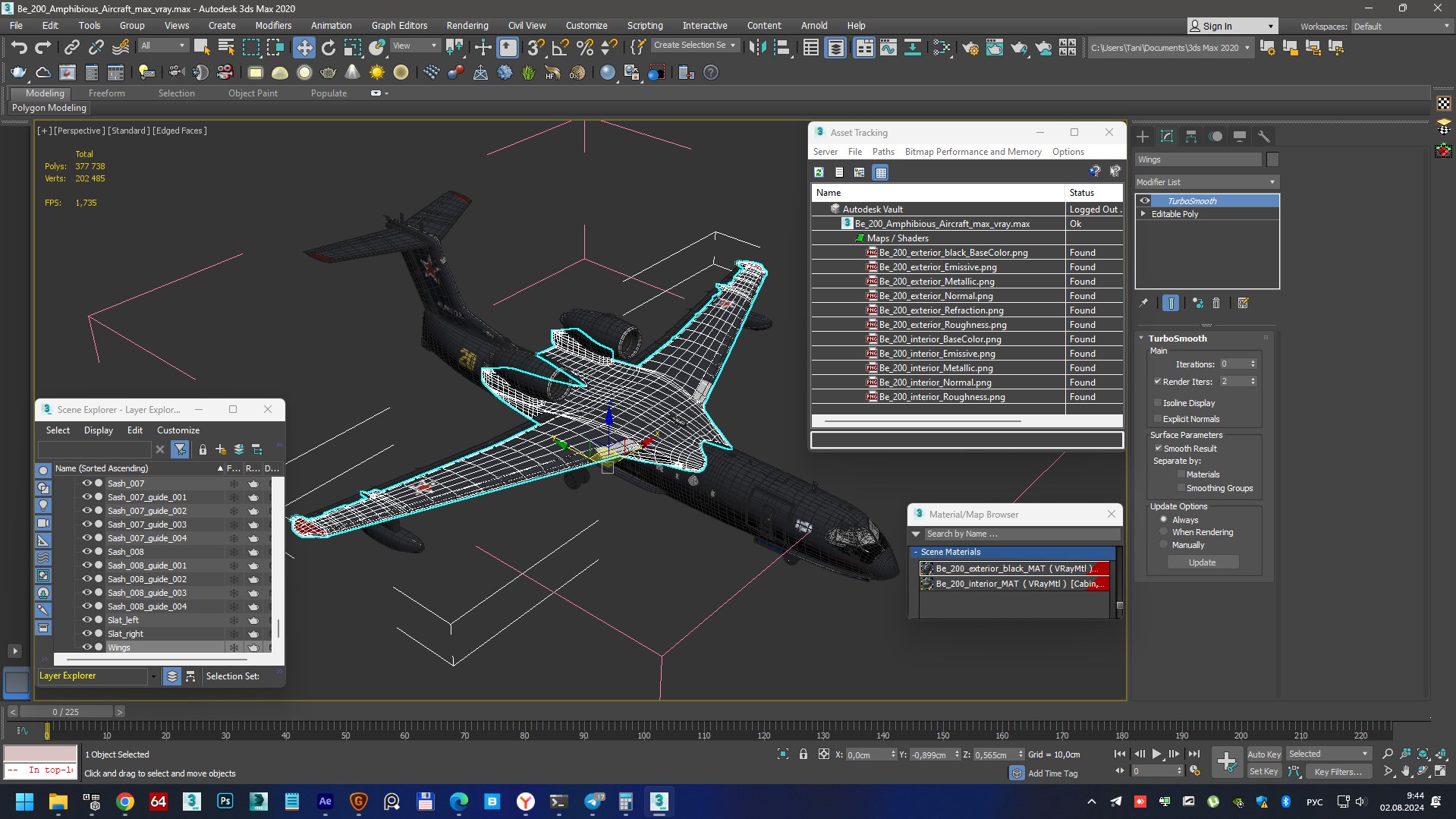Hide the Wings layer with eye icon
The width and height of the screenshot is (1456, 819).
point(86,647)
